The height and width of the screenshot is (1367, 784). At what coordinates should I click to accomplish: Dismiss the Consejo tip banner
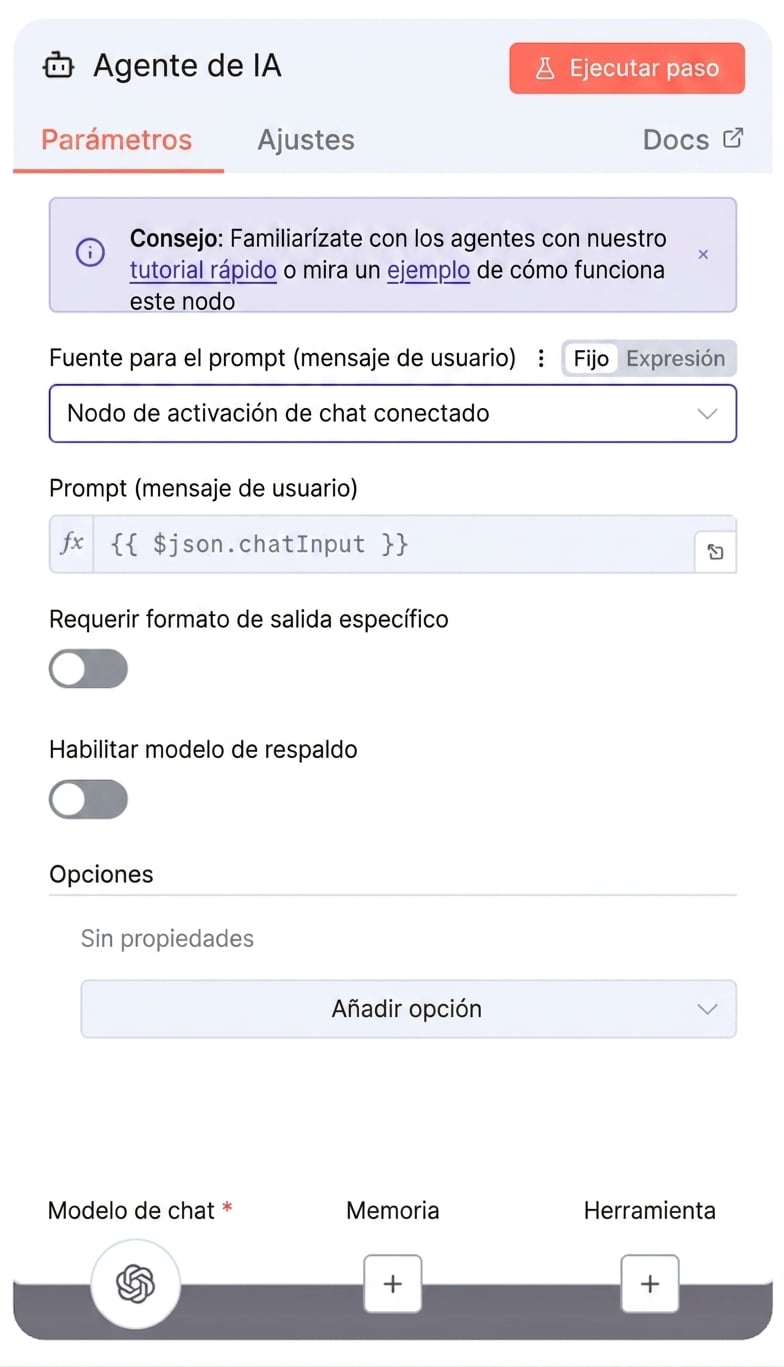pyautogui.click(x=703, y=255)
